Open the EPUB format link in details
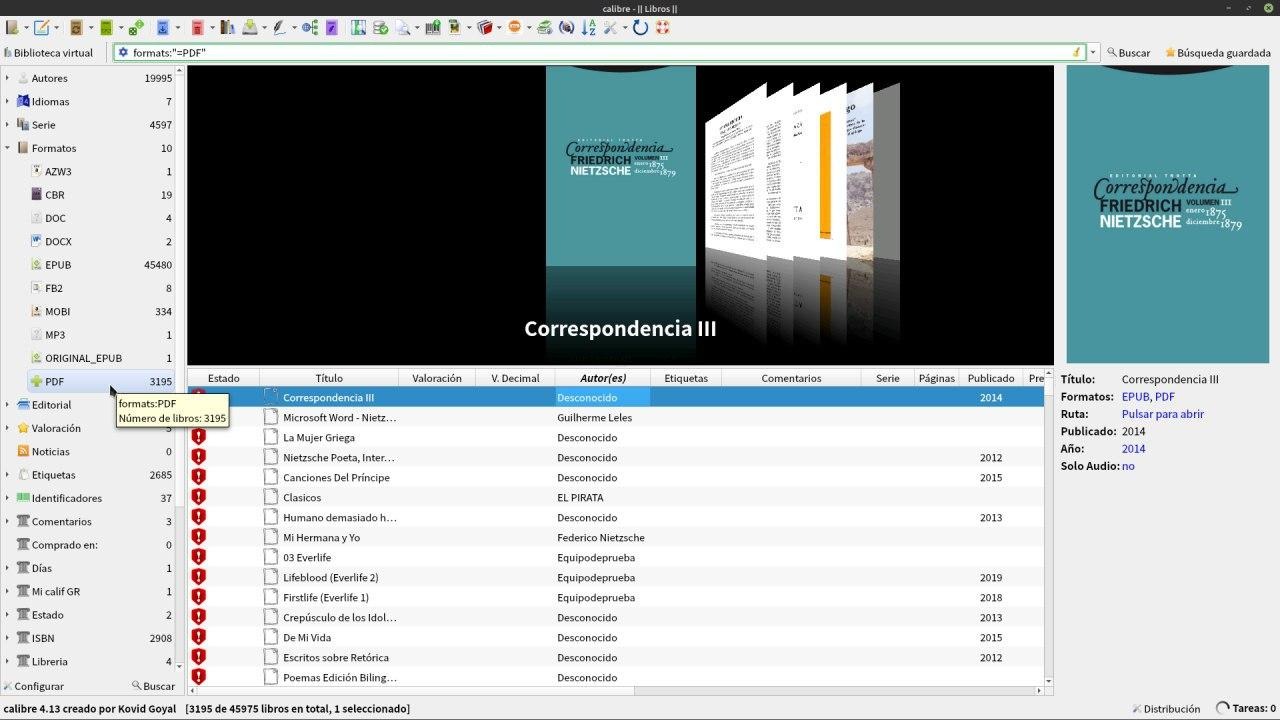The width and height of the screenshot is (1280, 720). (1135, 397)
